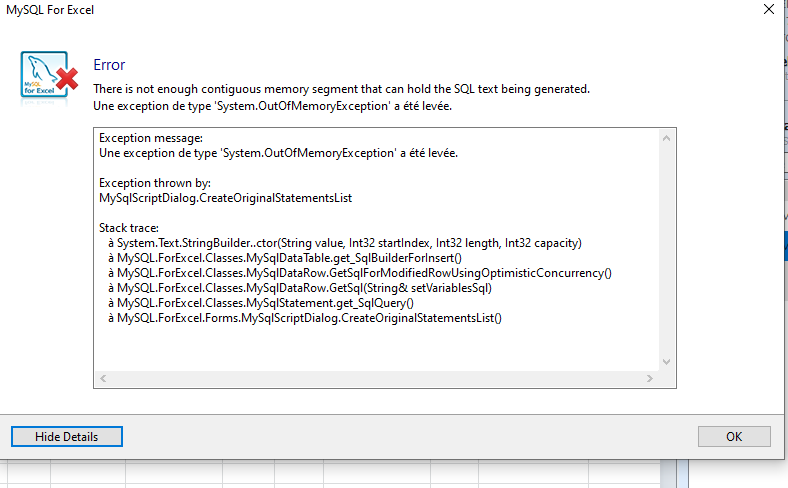
Task: Click the horizontal scroll right arrow
Action: coord(650,378)
